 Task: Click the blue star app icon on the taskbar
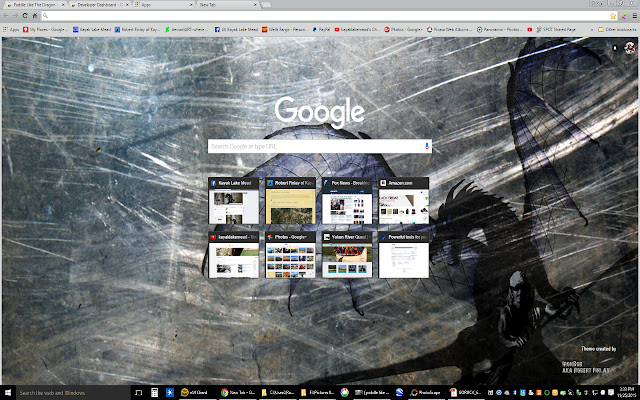coord(170,393)
